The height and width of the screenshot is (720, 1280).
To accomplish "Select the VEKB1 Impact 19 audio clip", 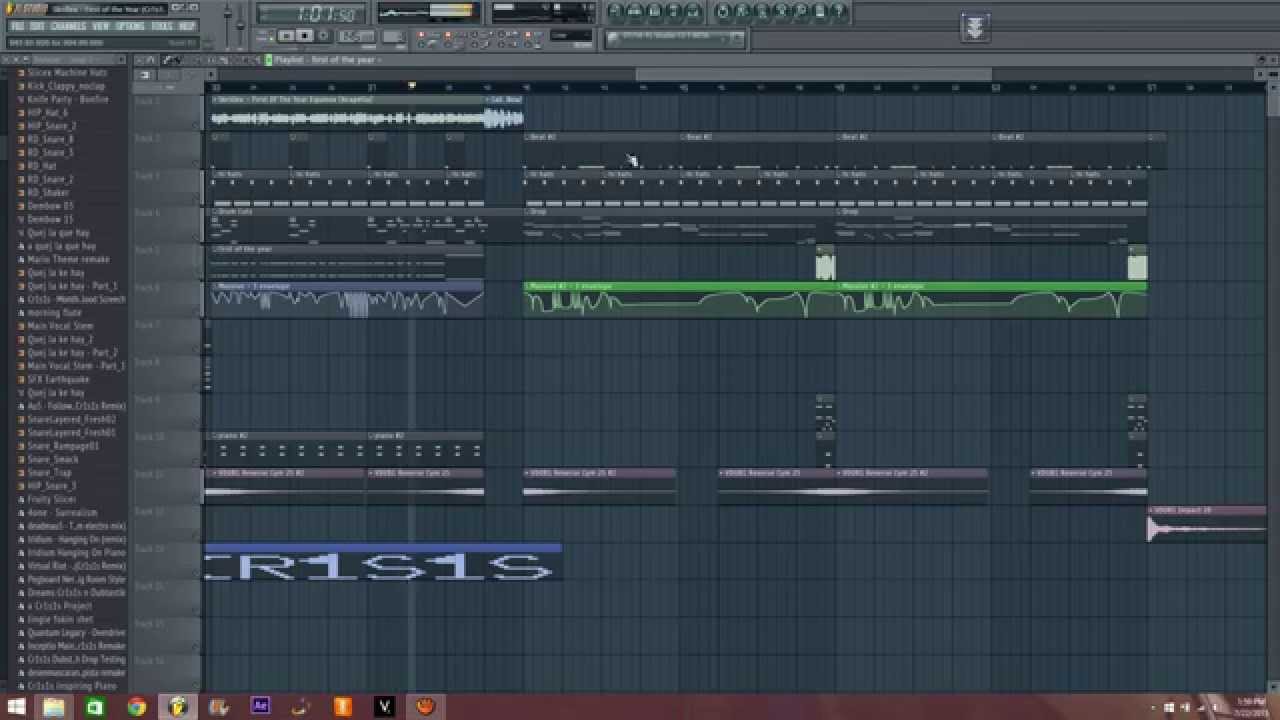I will (x=1206, y=524).
